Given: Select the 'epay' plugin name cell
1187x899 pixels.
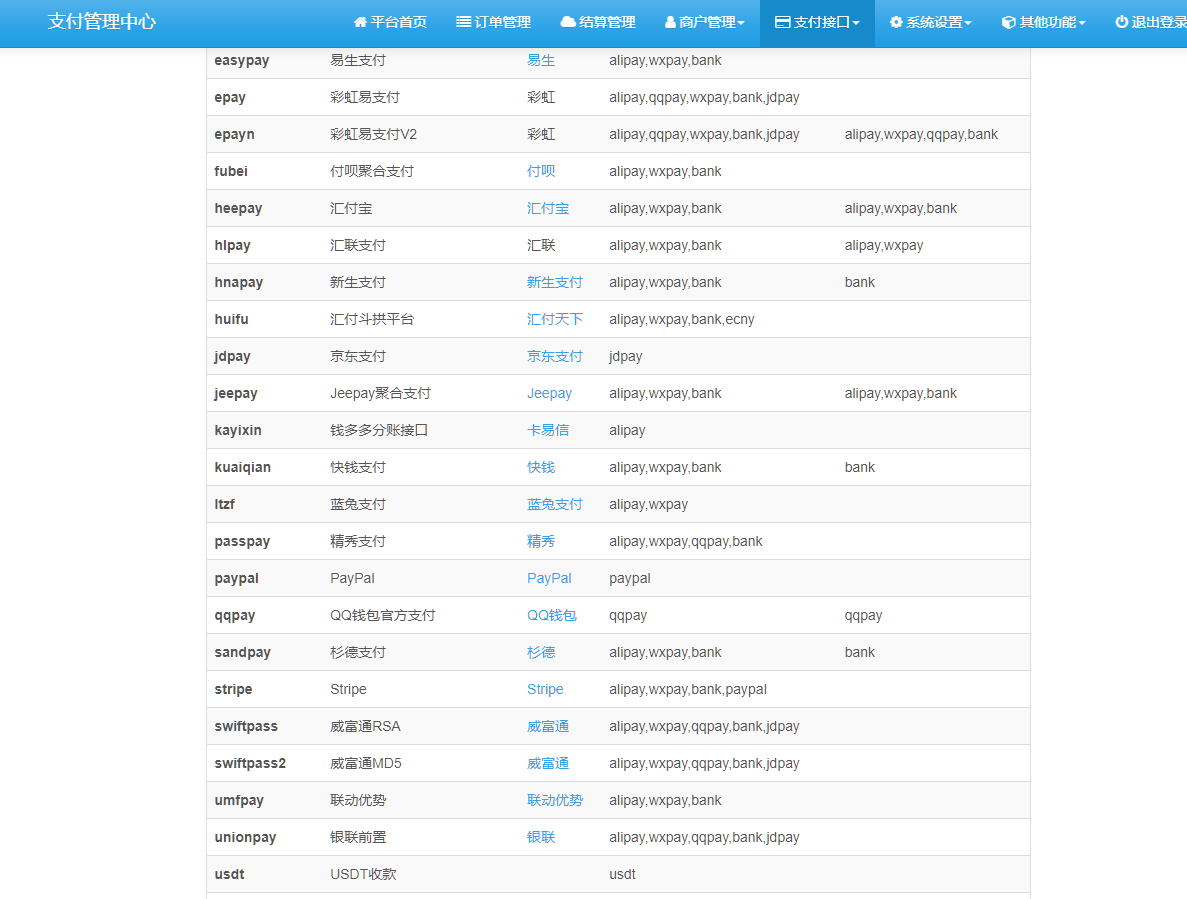Looking at the screenshot, I should 230,98.
